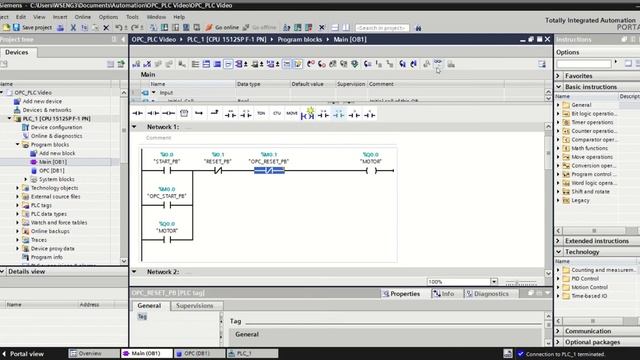This screenshot has width=640, height=360.
Task: Expand the System blocks folder
Action: click(x=26, y=179)
